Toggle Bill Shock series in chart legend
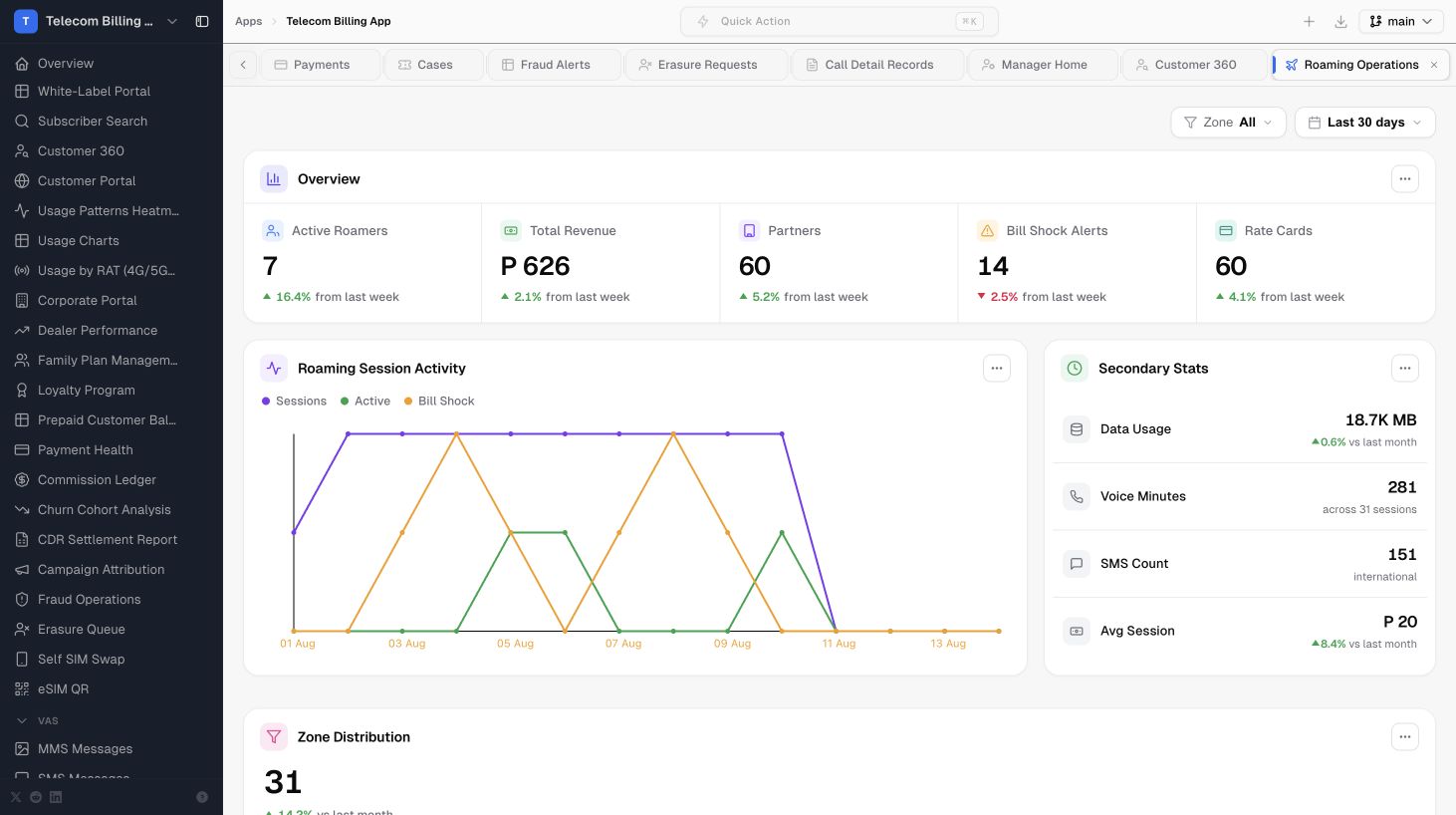Viewport: 1456px width, 815px height. pyautogui.click(x=439, y=402)
